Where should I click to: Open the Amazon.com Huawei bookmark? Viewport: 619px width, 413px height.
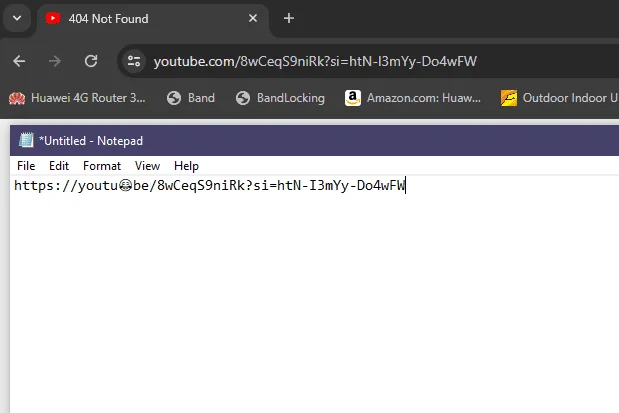pyautogui.click(x=413, y=98)
